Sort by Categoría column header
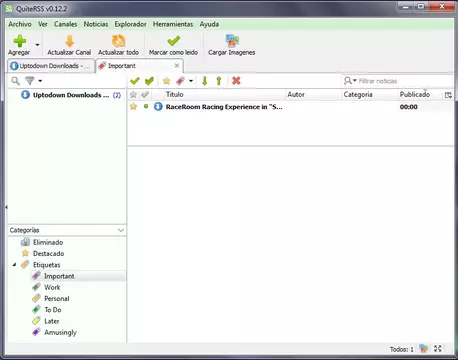 (370, 95)
